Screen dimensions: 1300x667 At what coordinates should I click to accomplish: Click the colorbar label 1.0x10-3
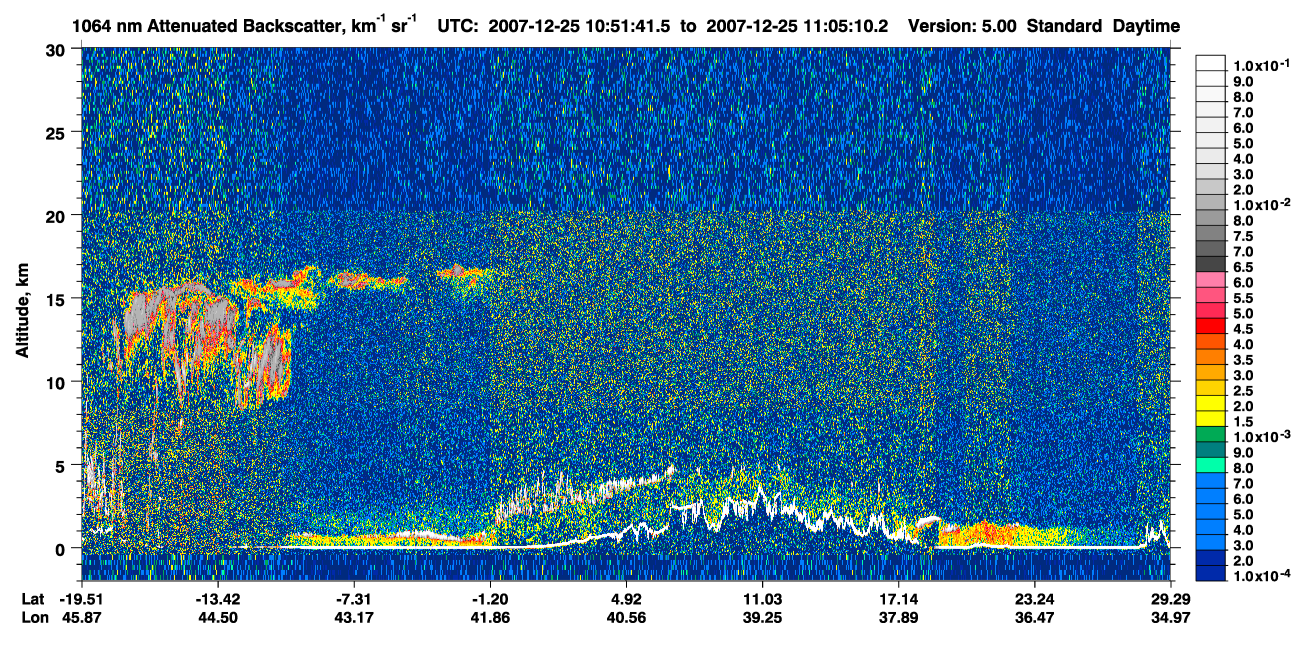(x=1263, y=436)
